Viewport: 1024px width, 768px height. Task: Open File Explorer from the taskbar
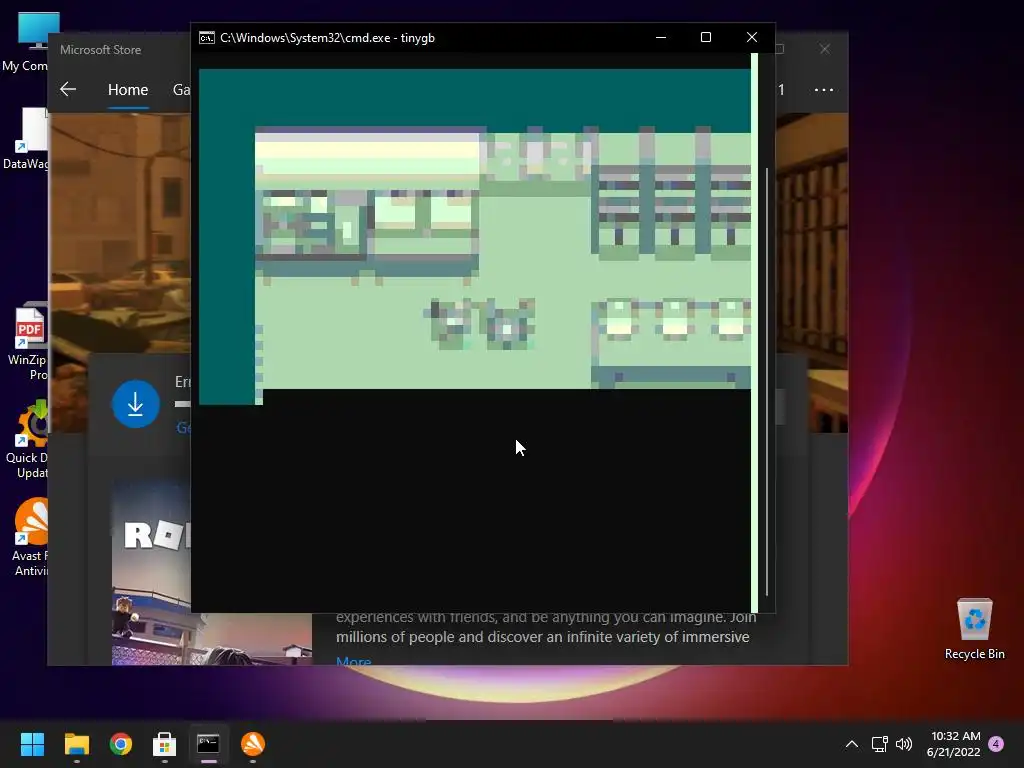coord(76,744)
